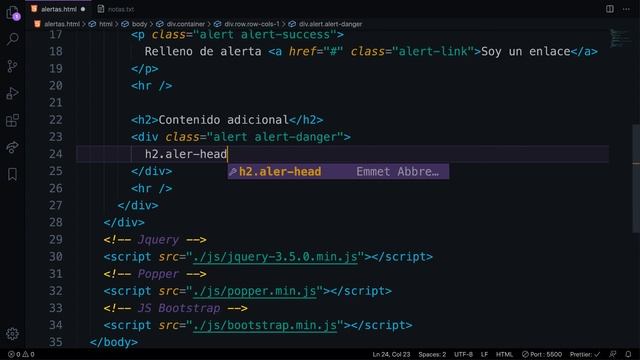
Task: Click line number 30 in gutter
Action: (x=56, y=257)
